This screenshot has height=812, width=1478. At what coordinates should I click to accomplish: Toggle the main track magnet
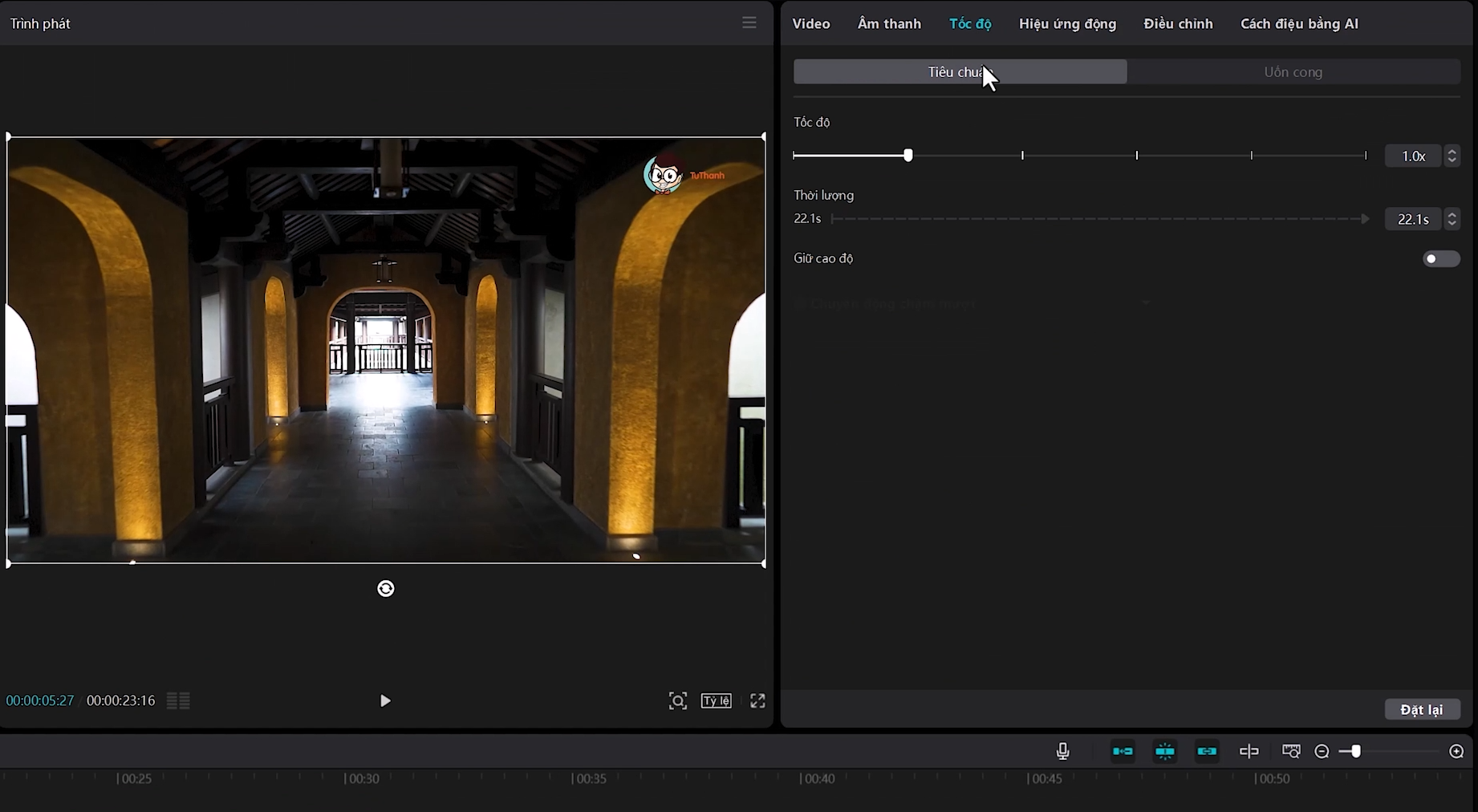pos(1123,751)
